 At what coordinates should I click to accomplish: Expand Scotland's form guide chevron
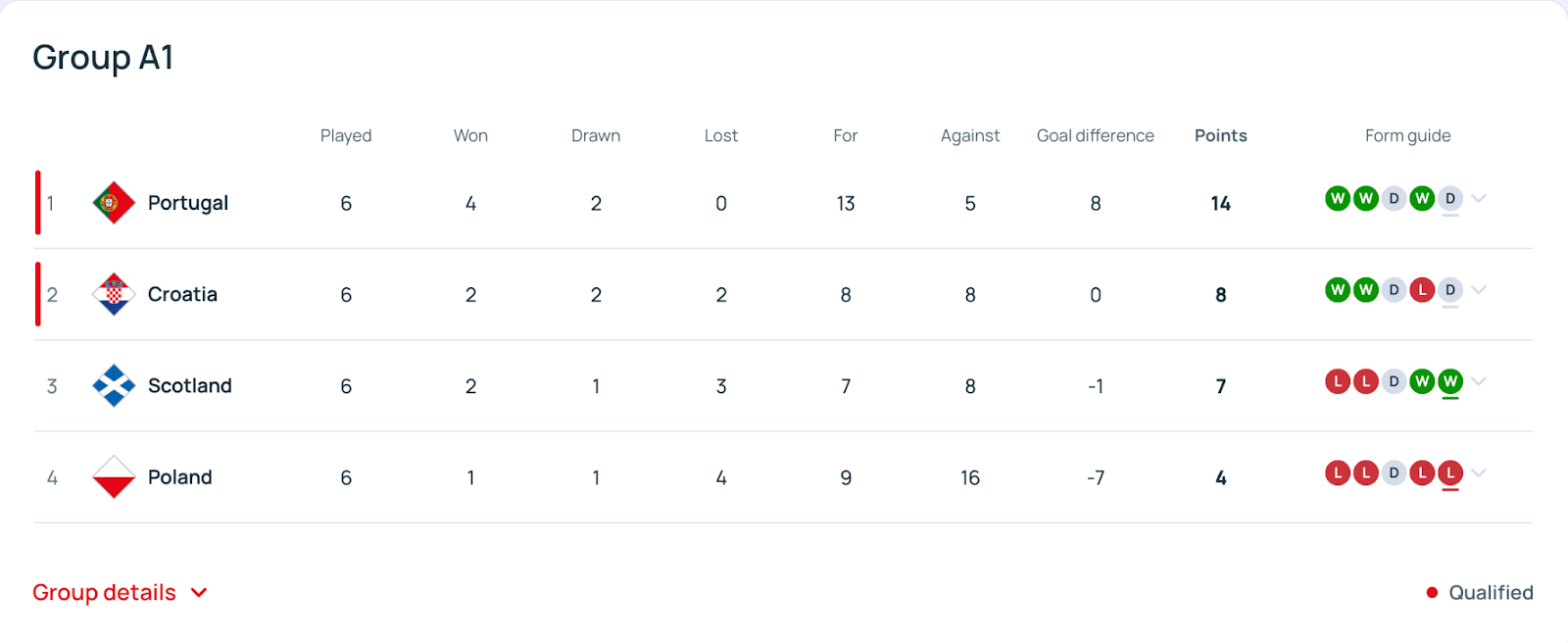(x=1479, y=381)
